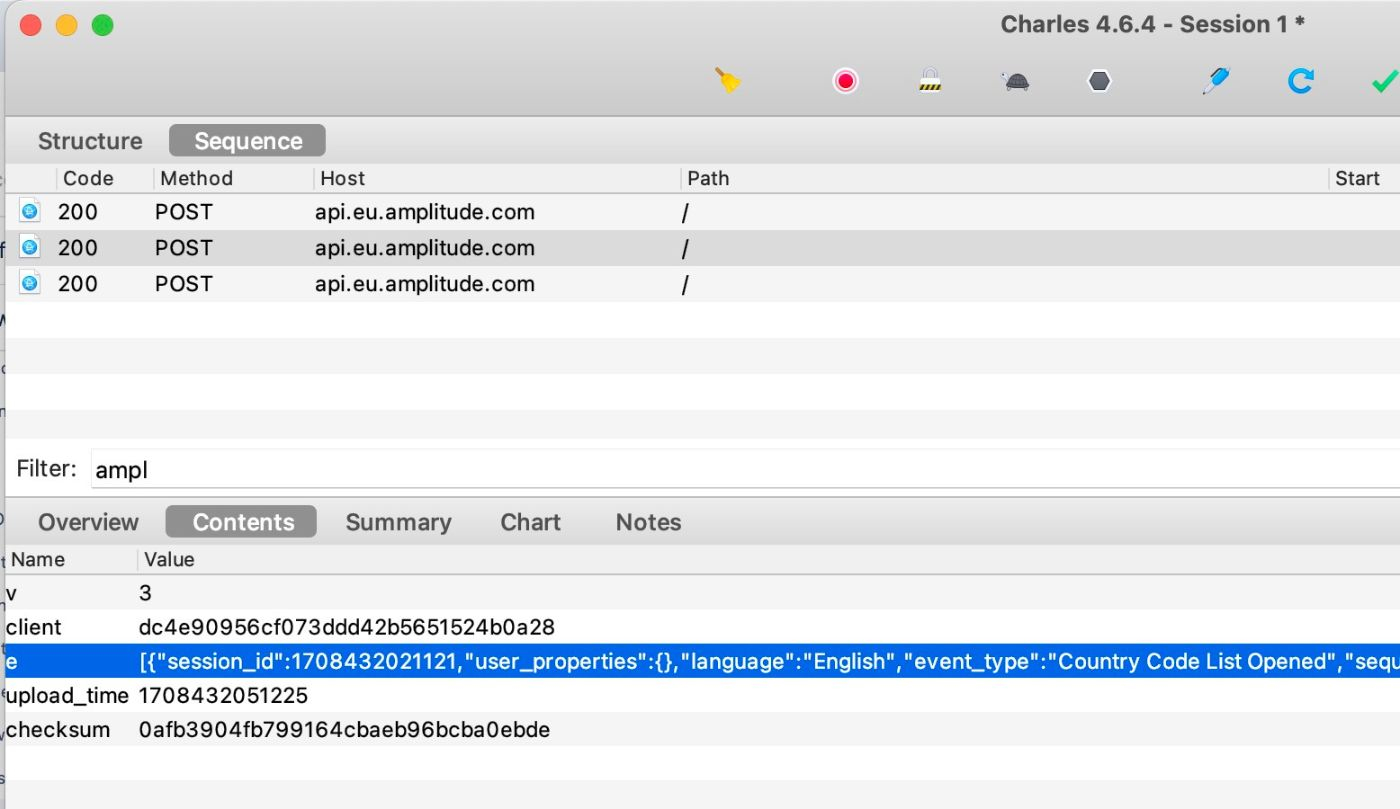The height and width of the screenshot is (809, 1400).
Task: Validate the response with the checkmark icon
Action: [x=1383, y=81]
